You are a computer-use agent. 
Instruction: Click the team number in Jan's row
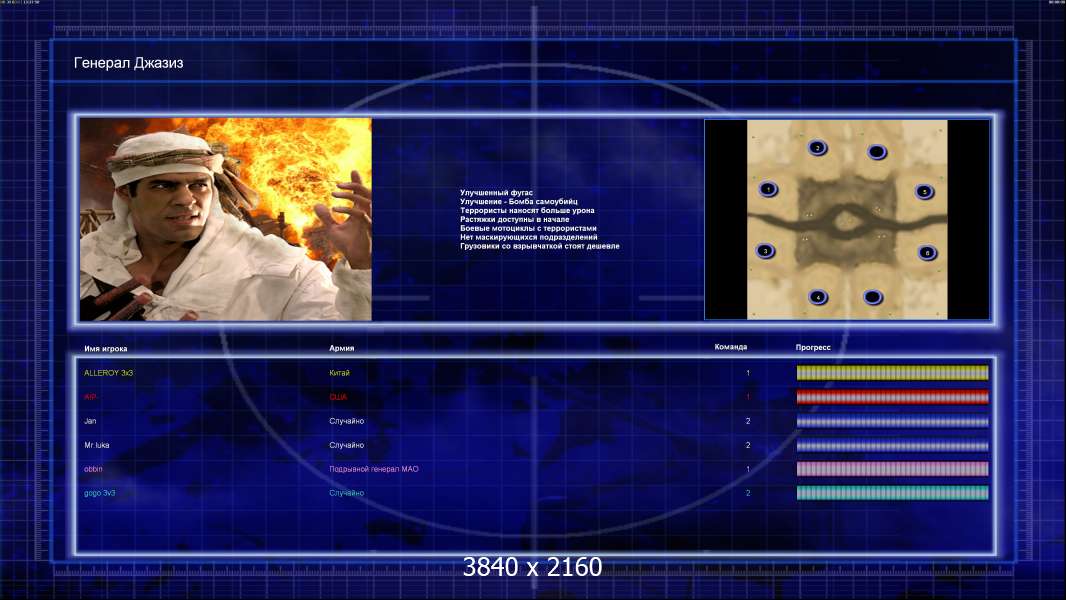pyautogui.click(x=748, y=421)
